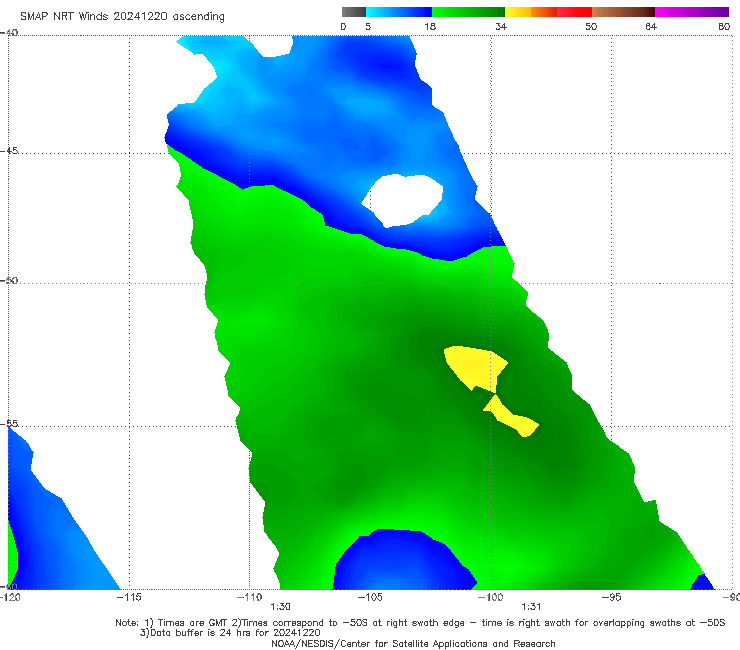
Task: Click the NOAA/NESDIS credit line
Action: (x=413, y=643)
